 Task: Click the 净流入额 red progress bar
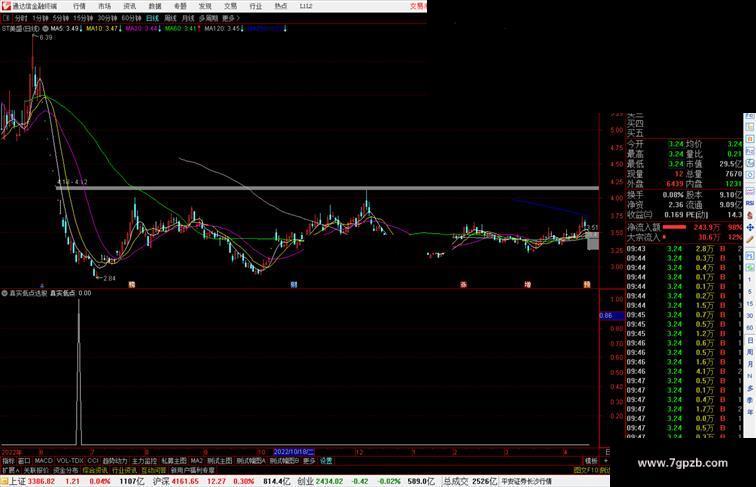(674, 227)
